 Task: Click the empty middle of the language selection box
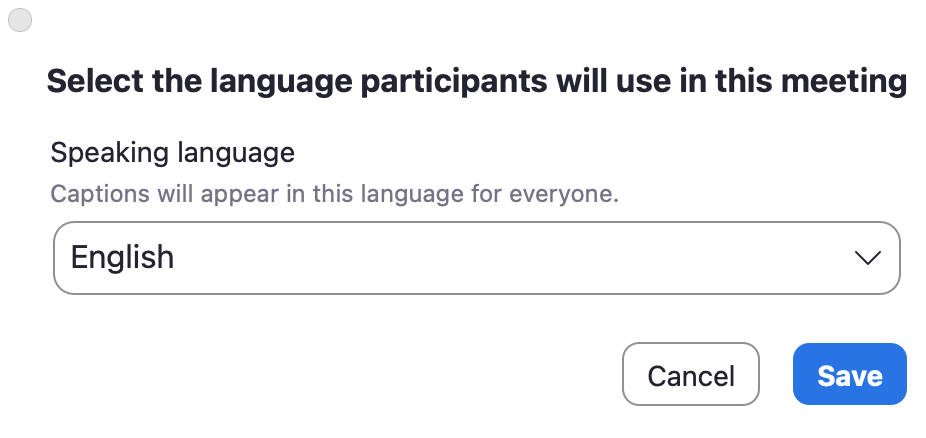tap(500, 258)
